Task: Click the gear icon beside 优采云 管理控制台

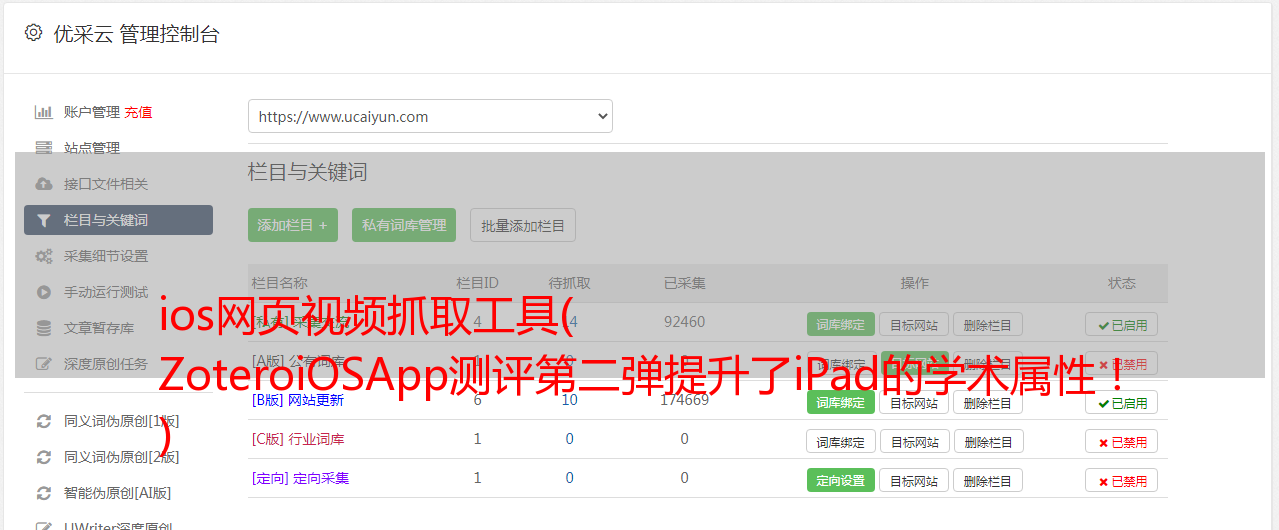Action: [33, 33]
